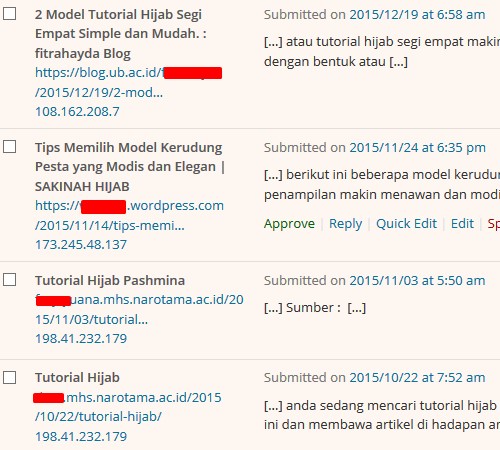Open the blog.ub.ac.id pingback URL
500x450 pixels.
[x=128, y=82]
